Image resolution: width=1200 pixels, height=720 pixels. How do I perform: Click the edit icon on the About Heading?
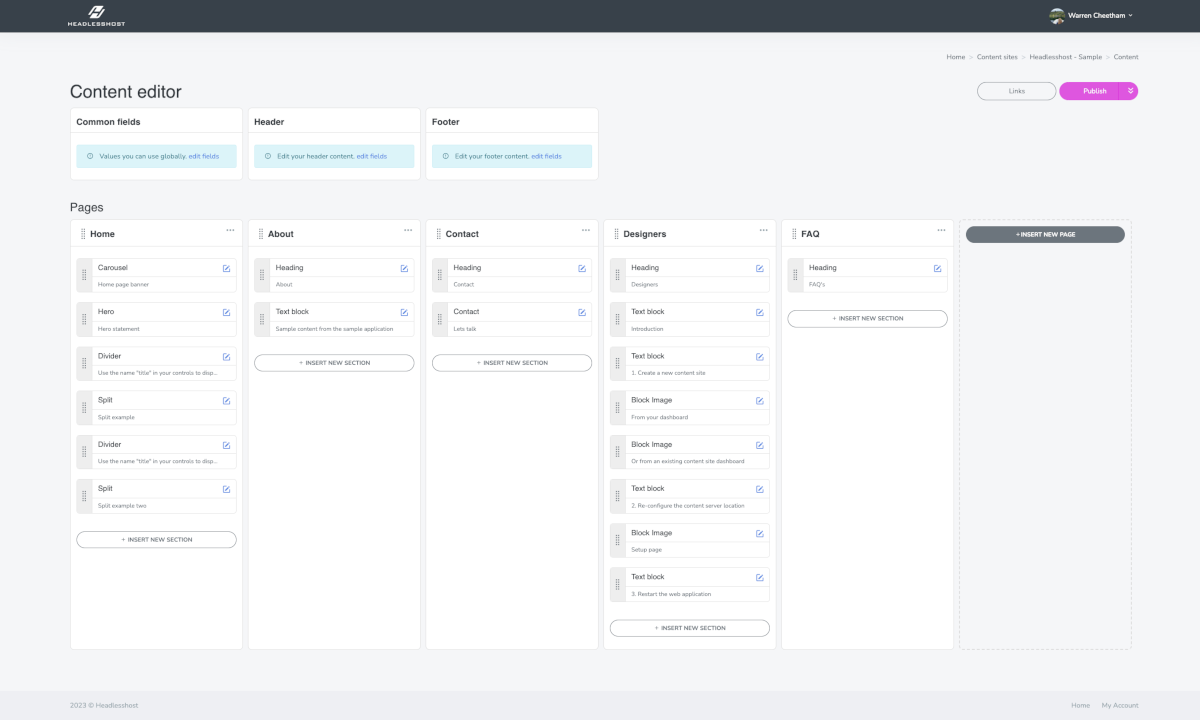click(404, 267)
